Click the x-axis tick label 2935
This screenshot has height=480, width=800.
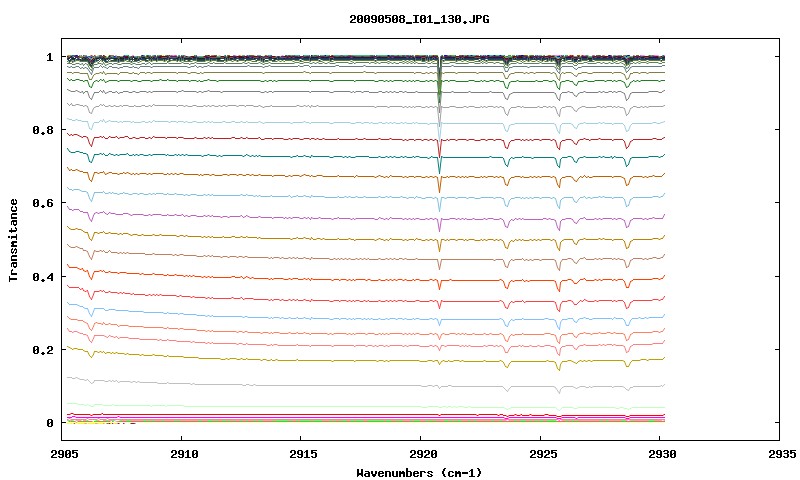point(782,454)
